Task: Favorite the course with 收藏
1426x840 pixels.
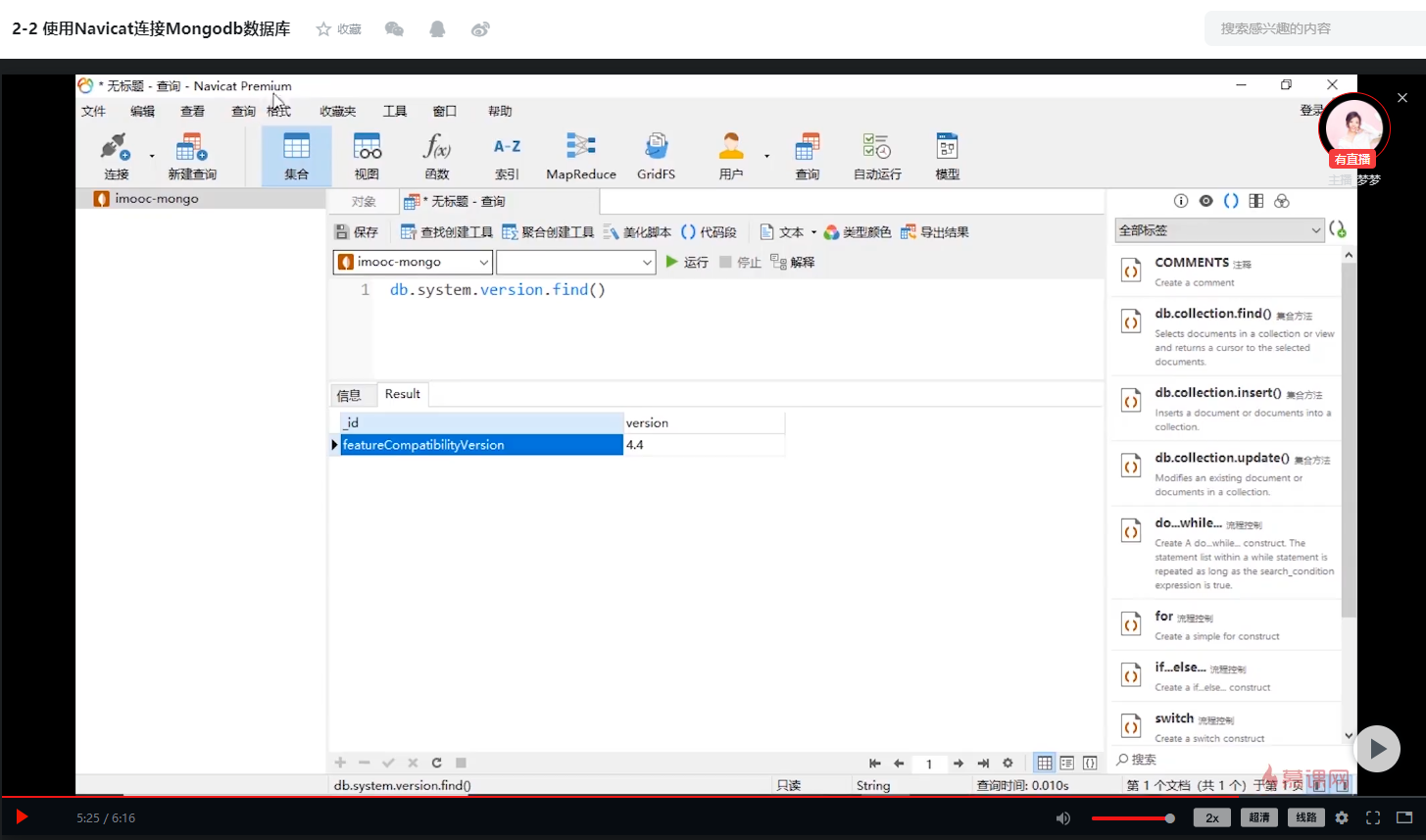Action: (x=339, y=29)
